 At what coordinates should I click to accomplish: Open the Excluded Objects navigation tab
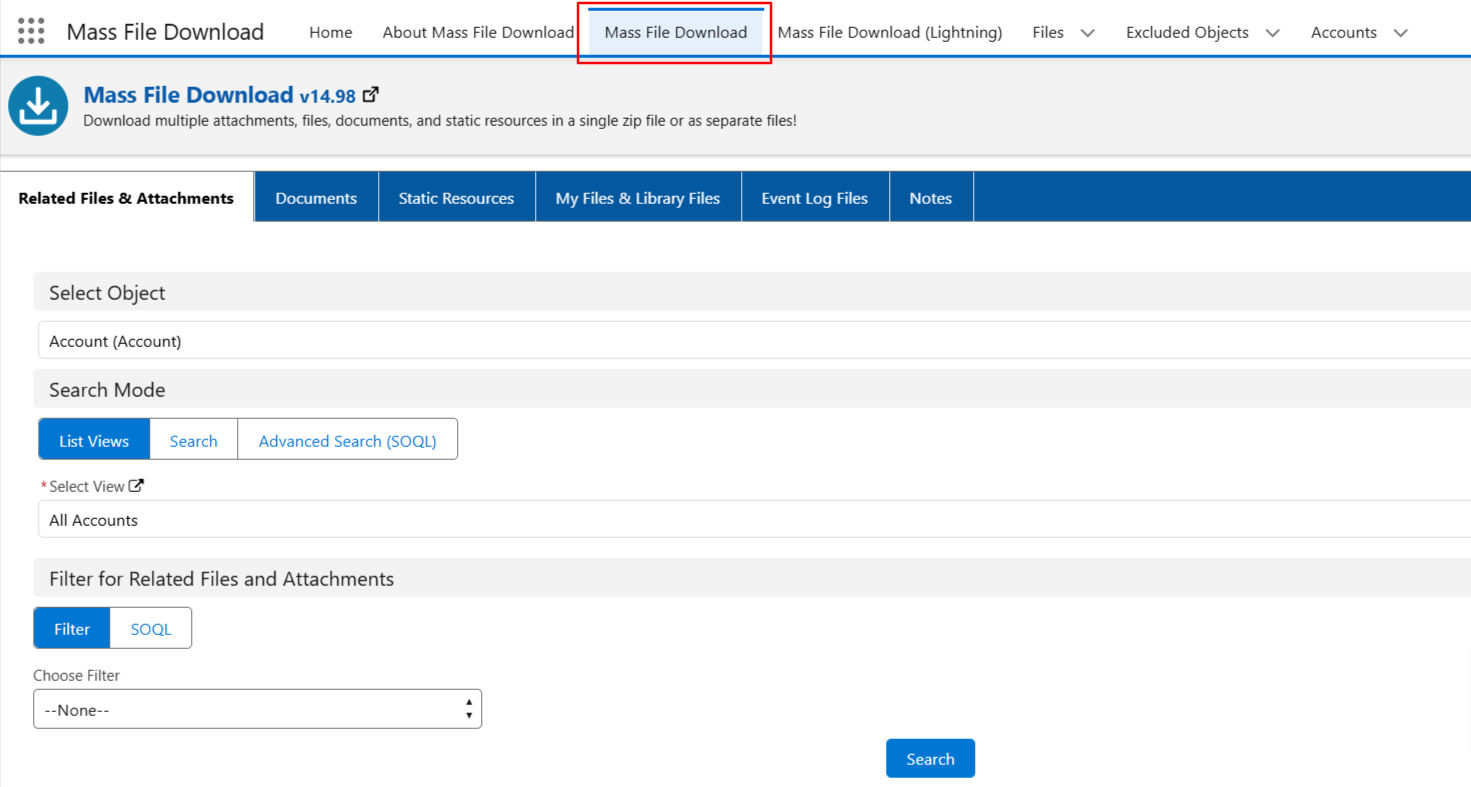point(1187,32)
